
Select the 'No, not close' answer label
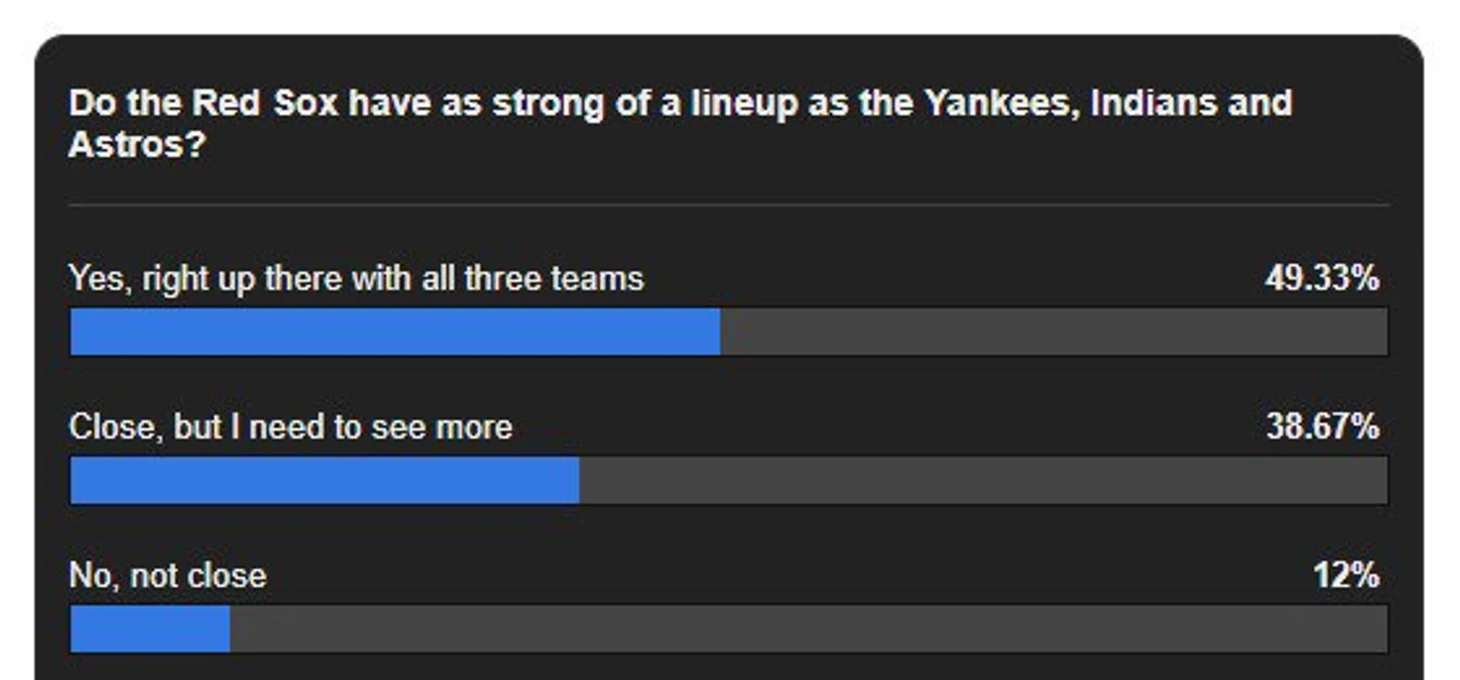pos(167,575)
